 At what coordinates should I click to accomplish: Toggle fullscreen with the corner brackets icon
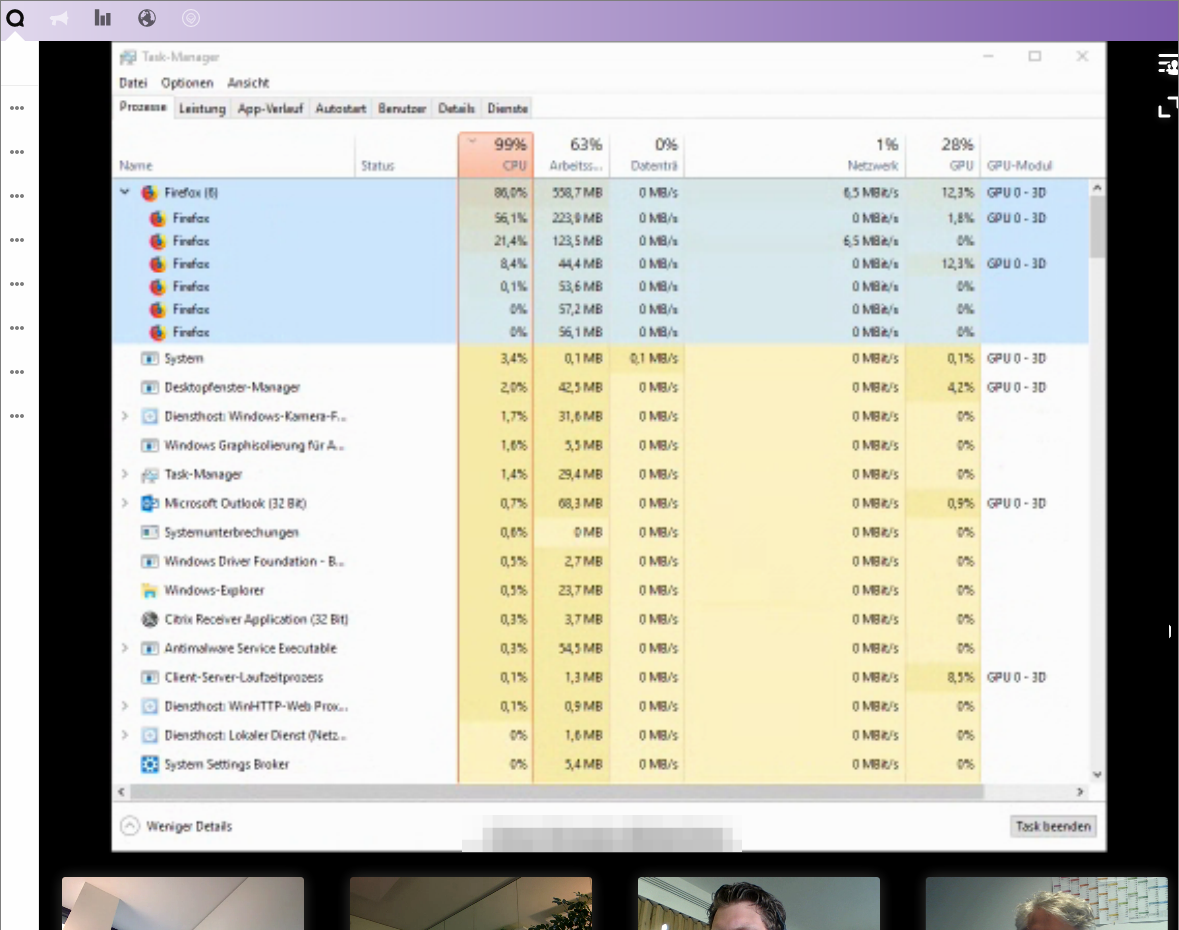click(x=1168, y=107)
